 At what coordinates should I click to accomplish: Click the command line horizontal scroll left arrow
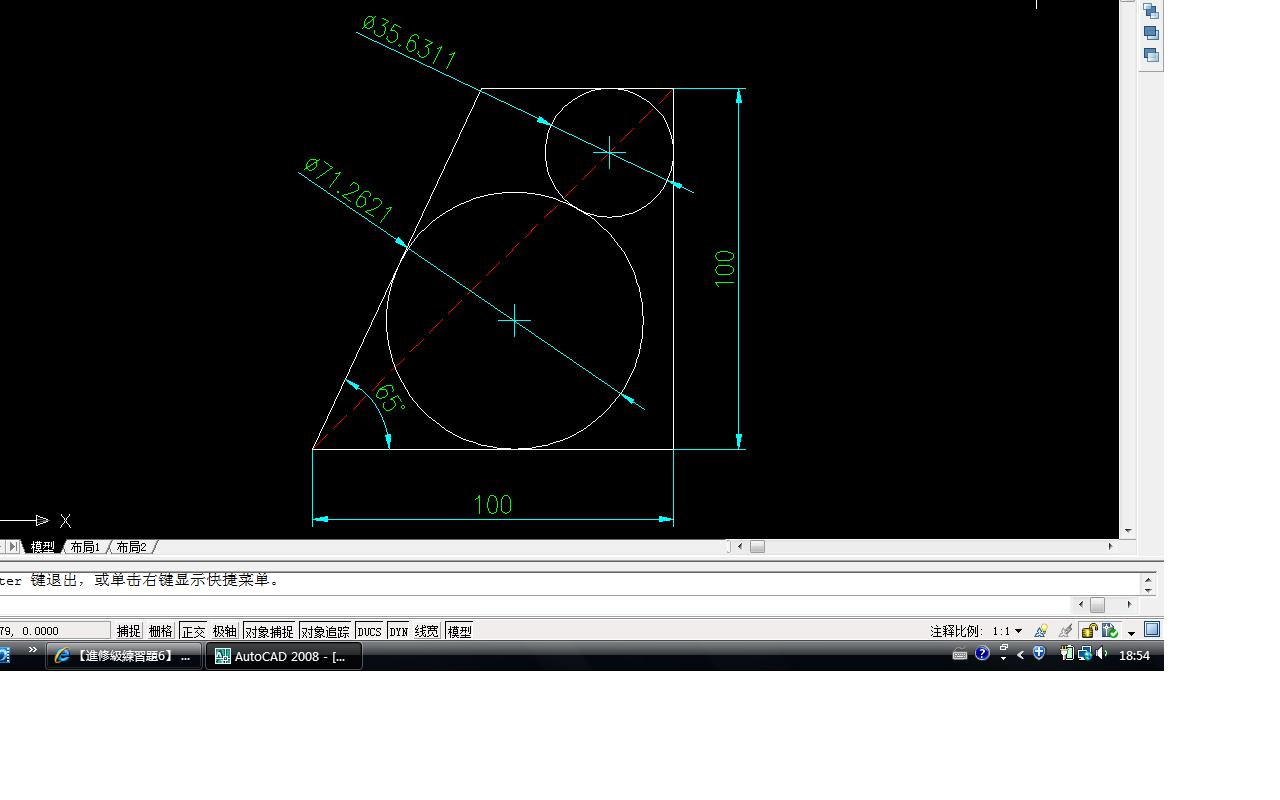click(x=1080, y=605)
